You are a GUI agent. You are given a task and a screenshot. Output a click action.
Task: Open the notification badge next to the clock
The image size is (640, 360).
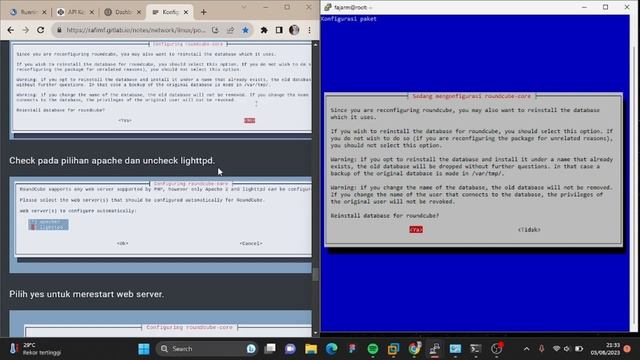(627, 349)
